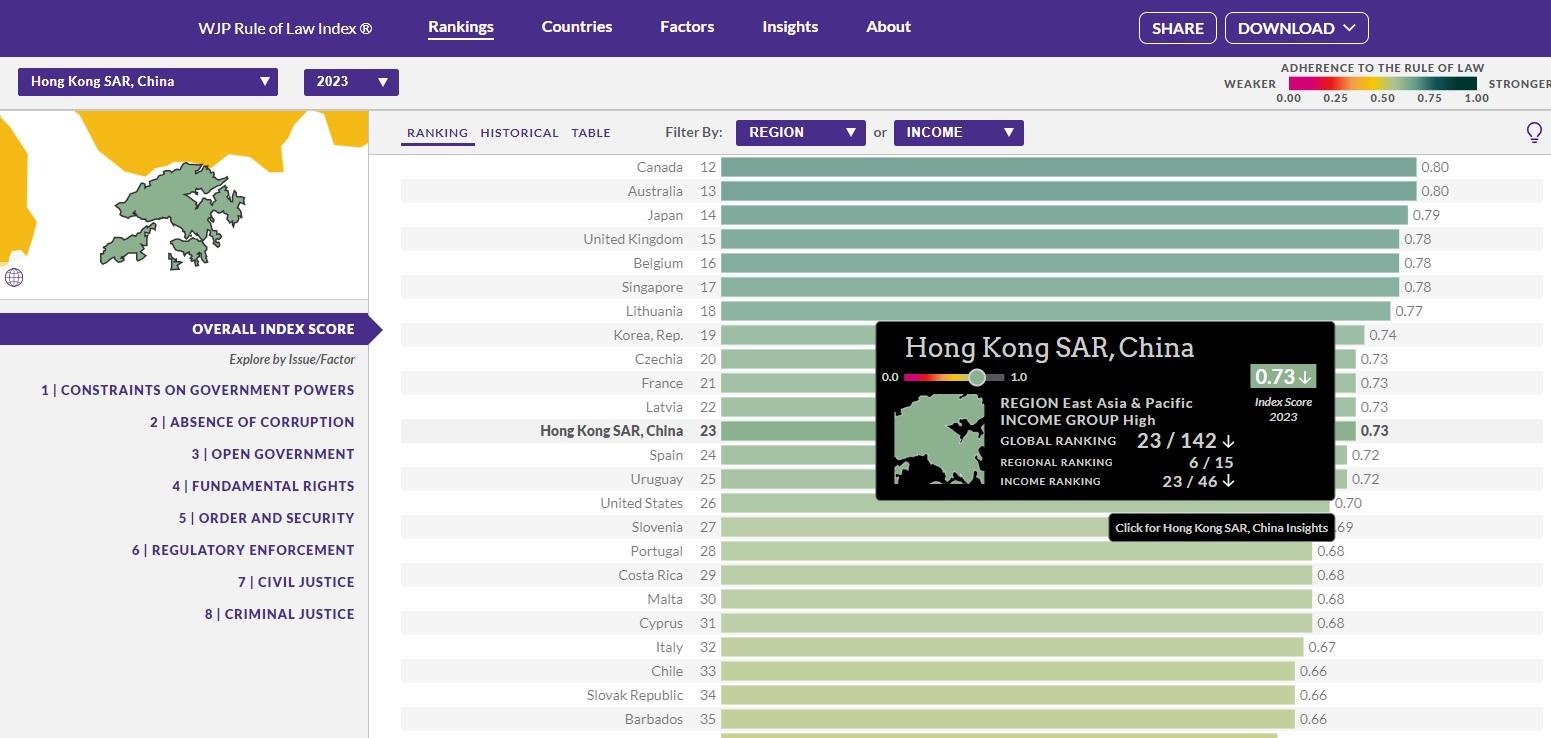This screenshot has height=738, width=1551.
Task: Select the Countries menu item
Action: point(576,27)
